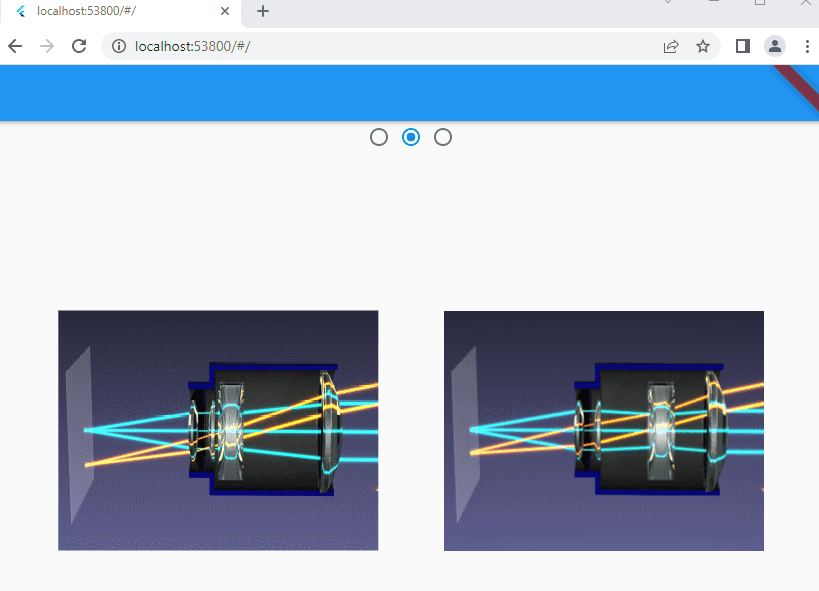Select the first carousel indicator dot

pos(378,137)
